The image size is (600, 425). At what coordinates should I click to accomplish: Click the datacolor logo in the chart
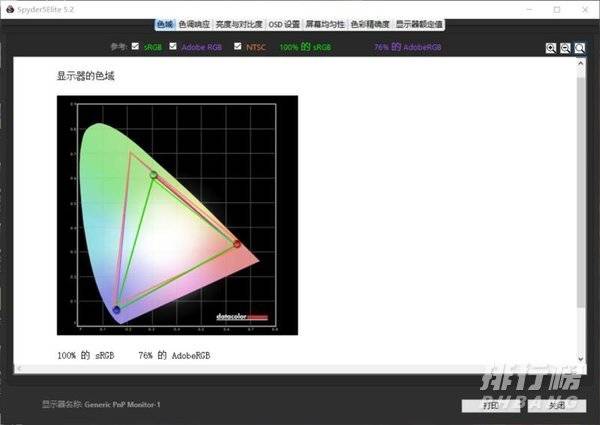(242, 317)
